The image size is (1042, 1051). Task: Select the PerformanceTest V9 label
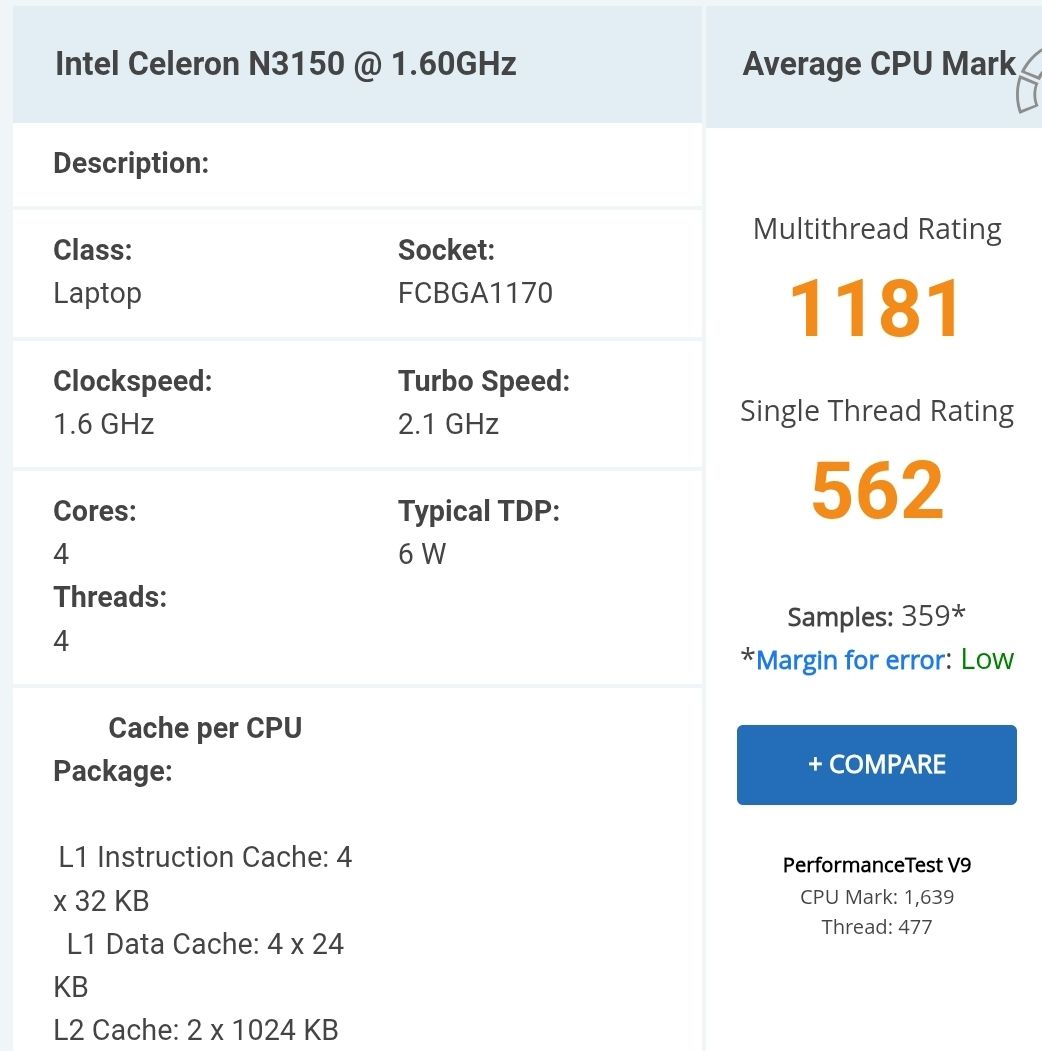coord(877,865)
